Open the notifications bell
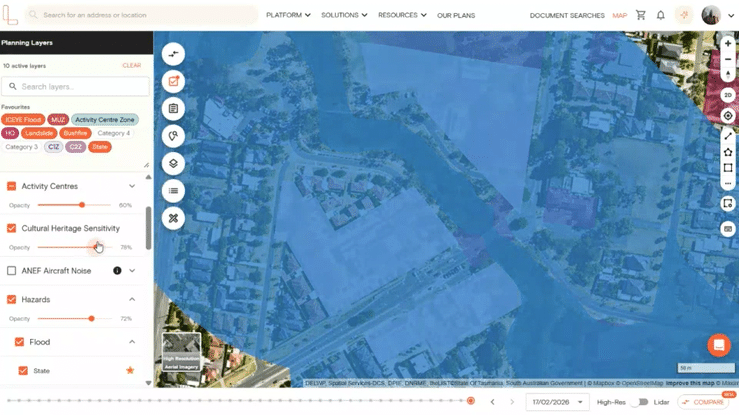Viewport: 739px width, 415px height. [661, 15]
